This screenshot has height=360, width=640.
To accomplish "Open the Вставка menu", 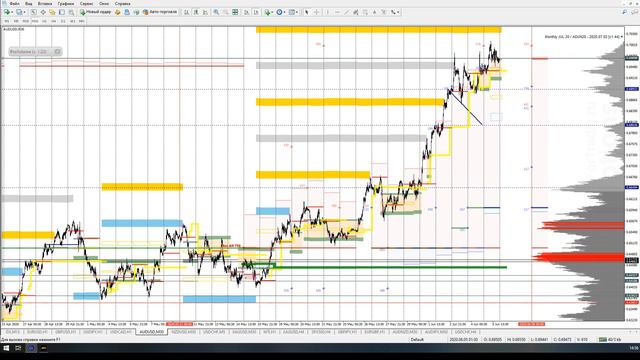I will (x=44, y=3).
